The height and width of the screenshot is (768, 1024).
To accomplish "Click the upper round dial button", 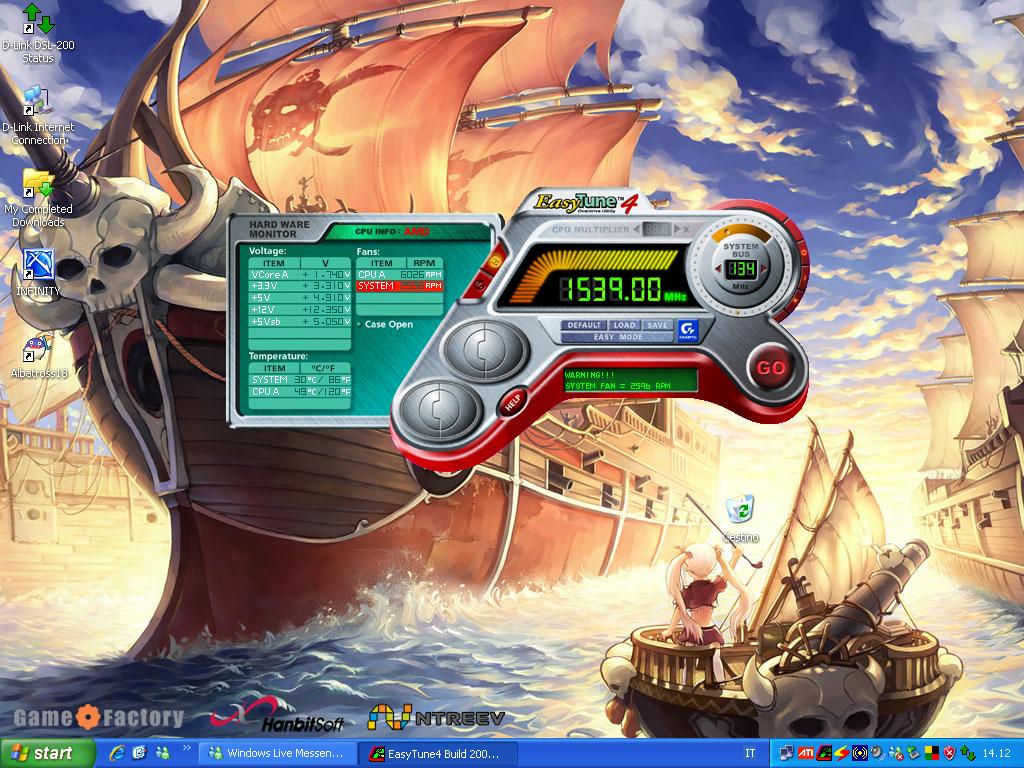I will click(487, 351).
